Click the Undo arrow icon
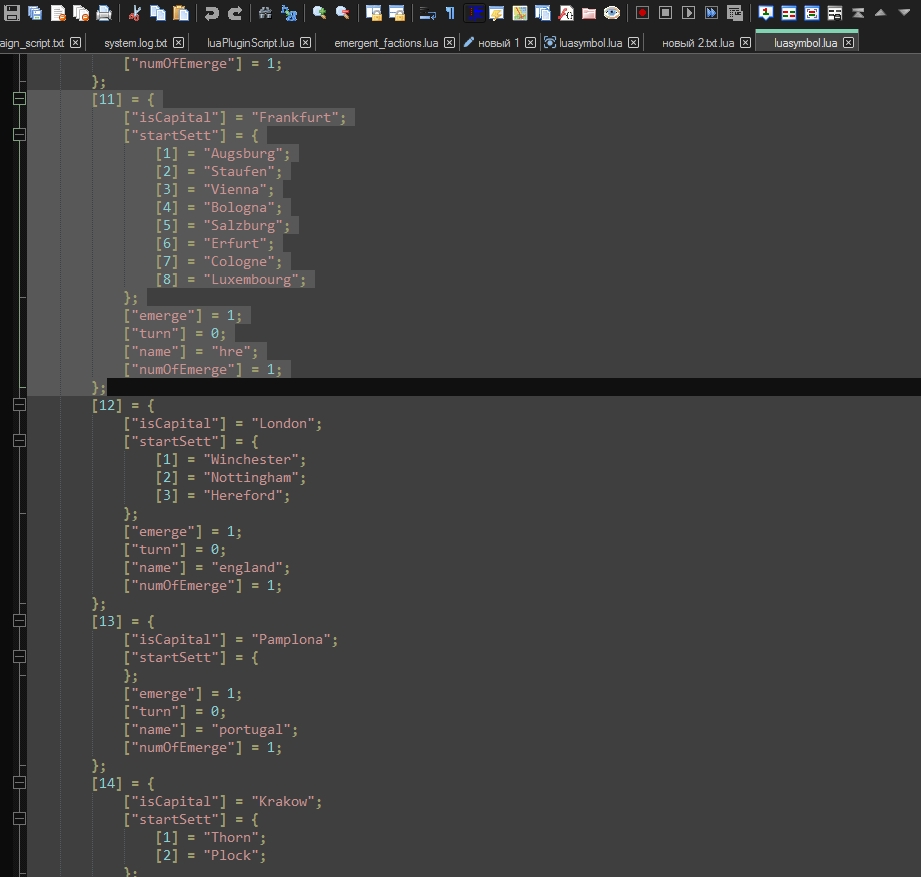This screenshot has height=877, width=921. point(211,13)
